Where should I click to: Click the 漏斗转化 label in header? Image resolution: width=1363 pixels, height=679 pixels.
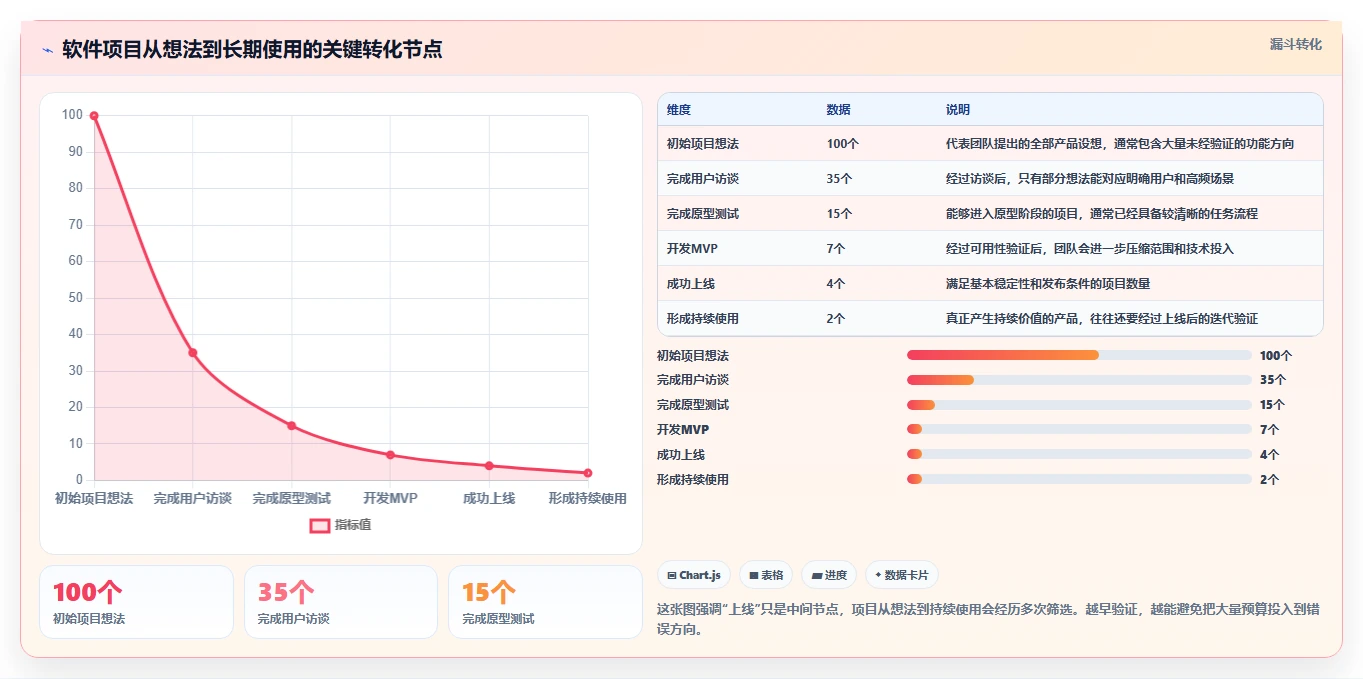pyautogui.click(x=1296, y=45)
